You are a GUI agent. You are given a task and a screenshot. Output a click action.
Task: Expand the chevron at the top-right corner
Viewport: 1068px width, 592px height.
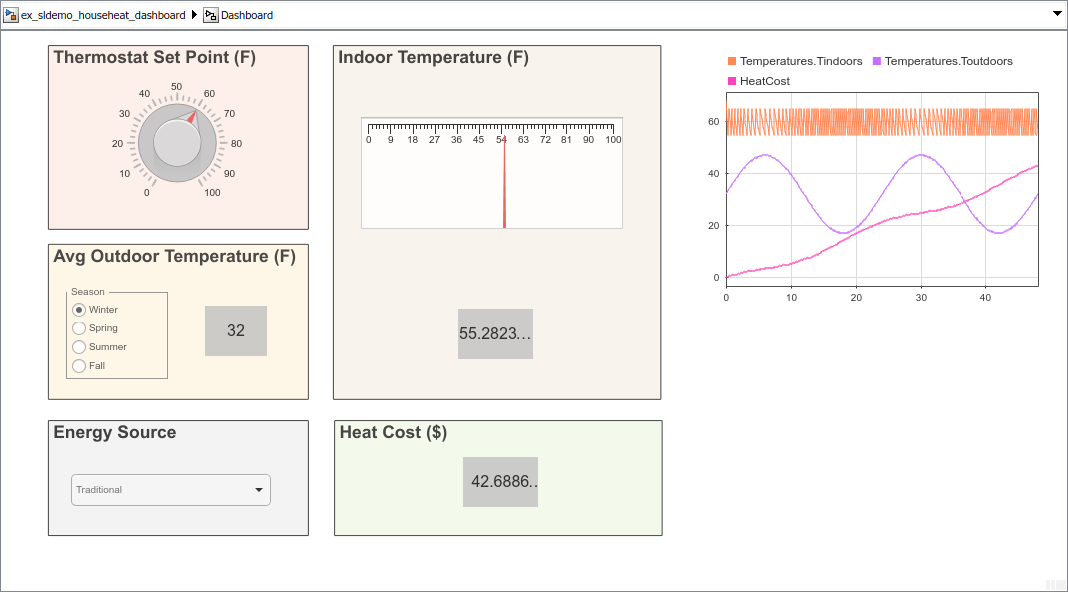1056,14
